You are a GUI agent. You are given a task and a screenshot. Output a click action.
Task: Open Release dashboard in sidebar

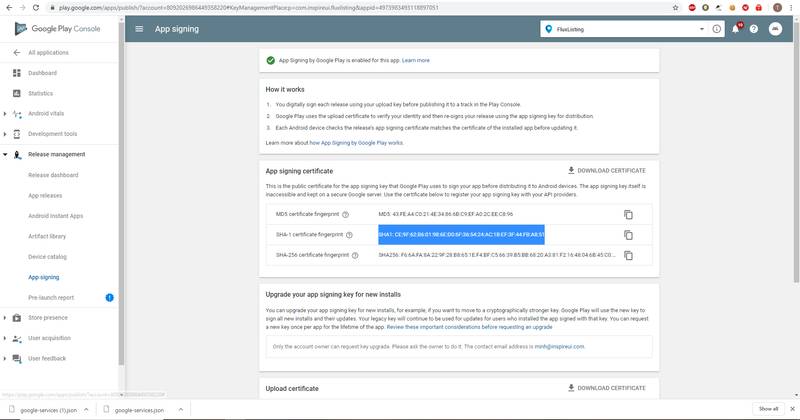point(53,175)
